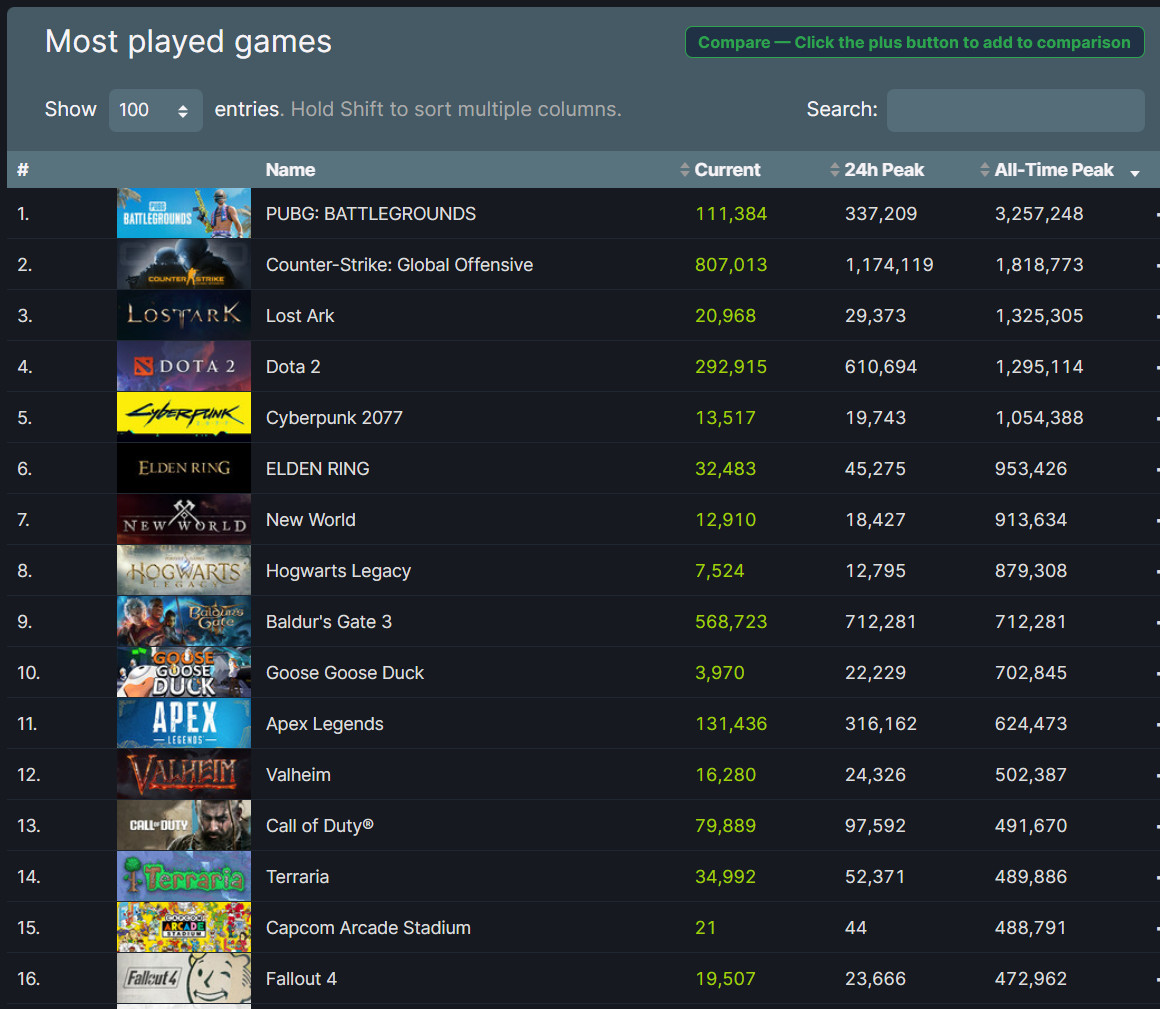
Task: Sort by All-Time Peak column header
Action: pyautogui.click(x=1053, y=170)
